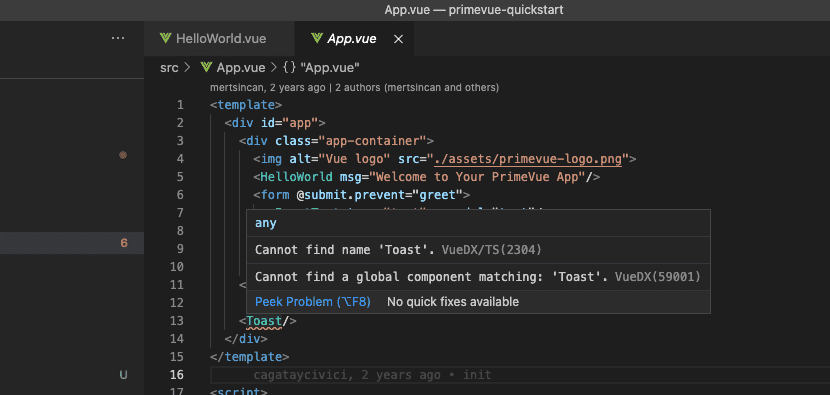Click Peek Problem link in hover
830x395 pixels.
click(313, 302)
